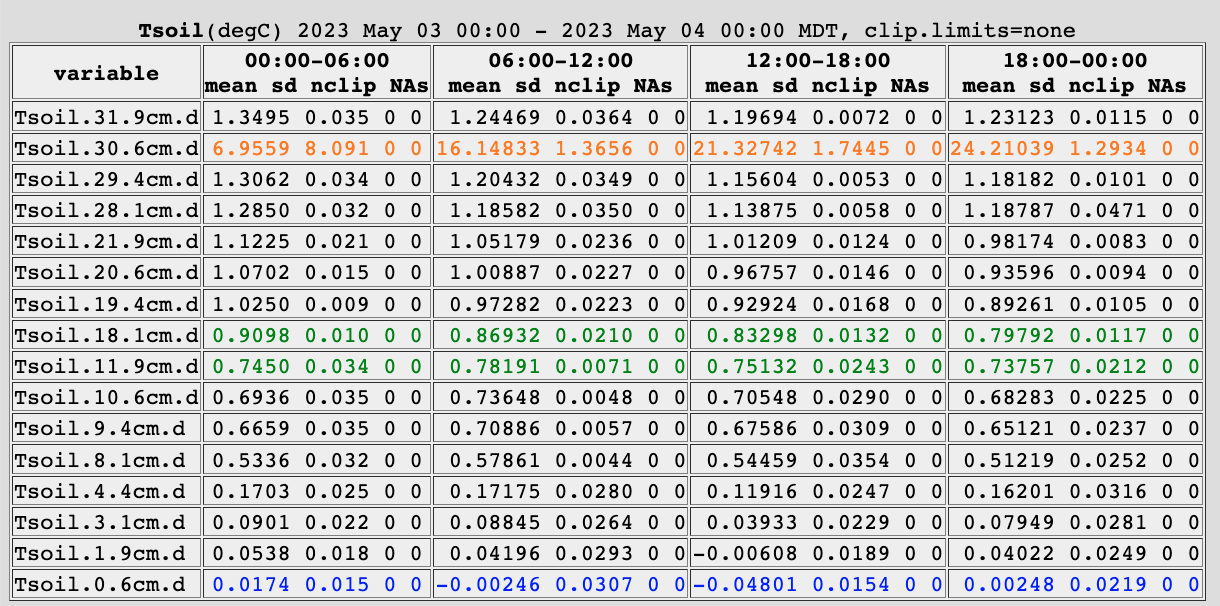Click the 18:00-00:00 column header

pos(1074,61)
